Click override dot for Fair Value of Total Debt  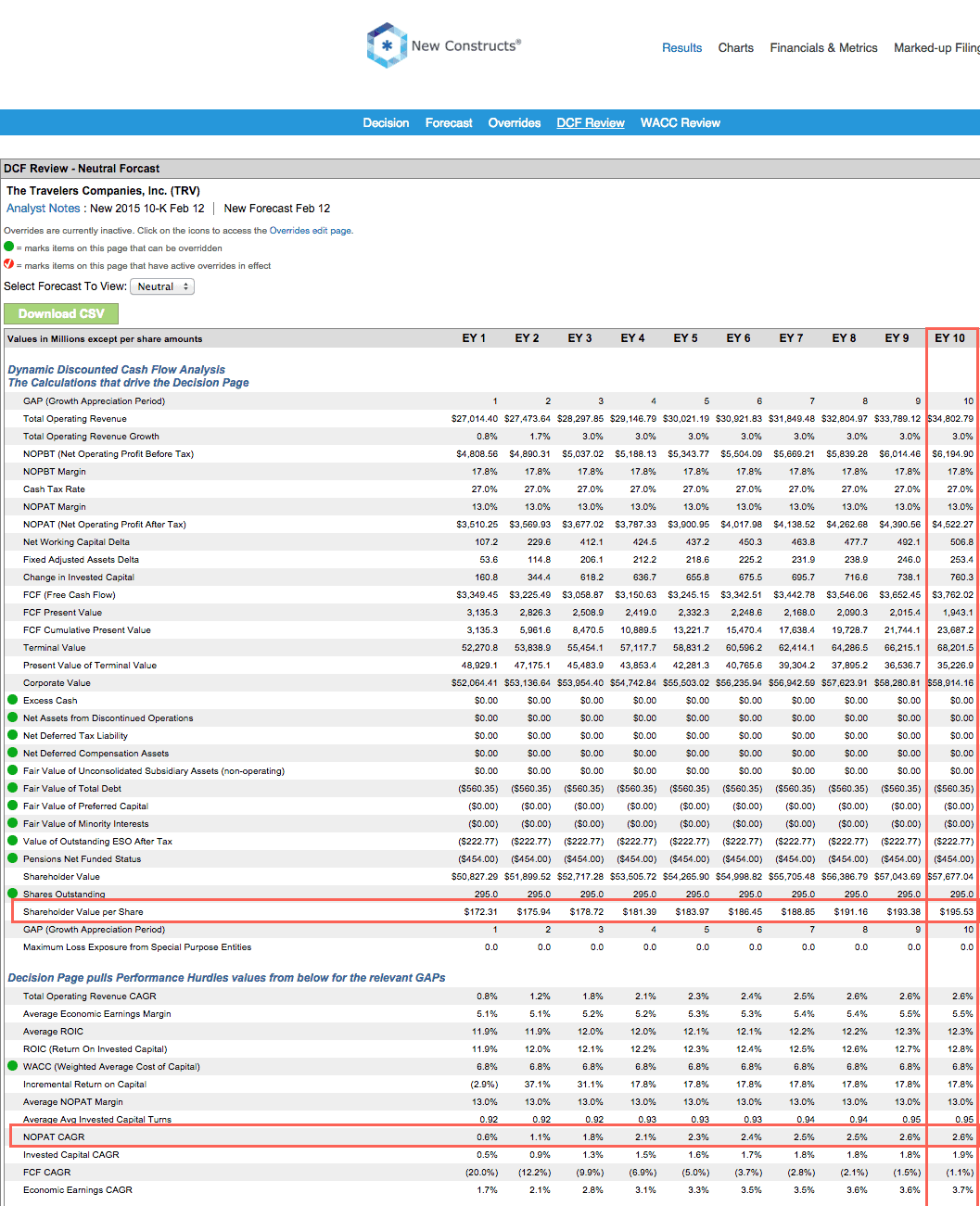pyautogui.click(x=13, y=788)
